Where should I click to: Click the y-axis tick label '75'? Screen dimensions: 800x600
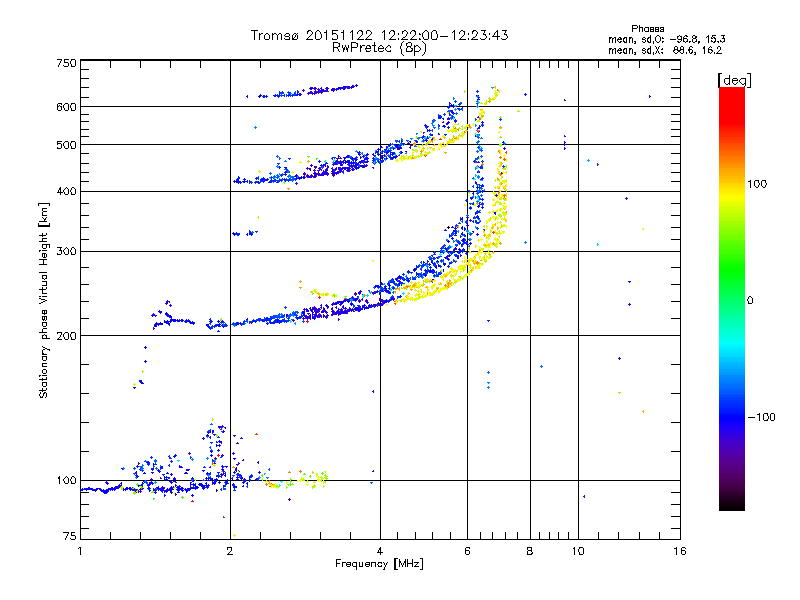[x=69, y=538]
